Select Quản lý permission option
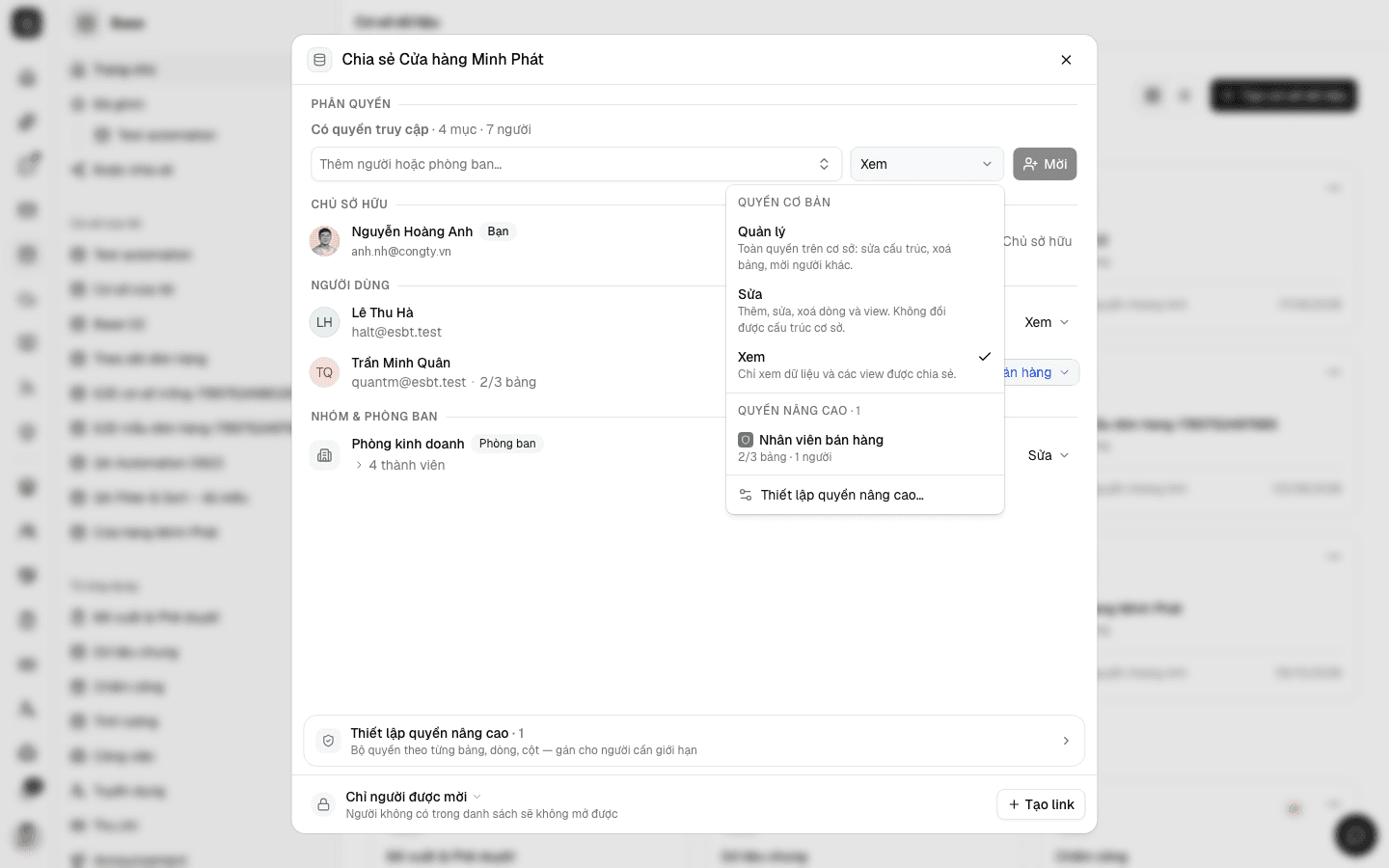1389x868 pixels. tap(864, 248)
